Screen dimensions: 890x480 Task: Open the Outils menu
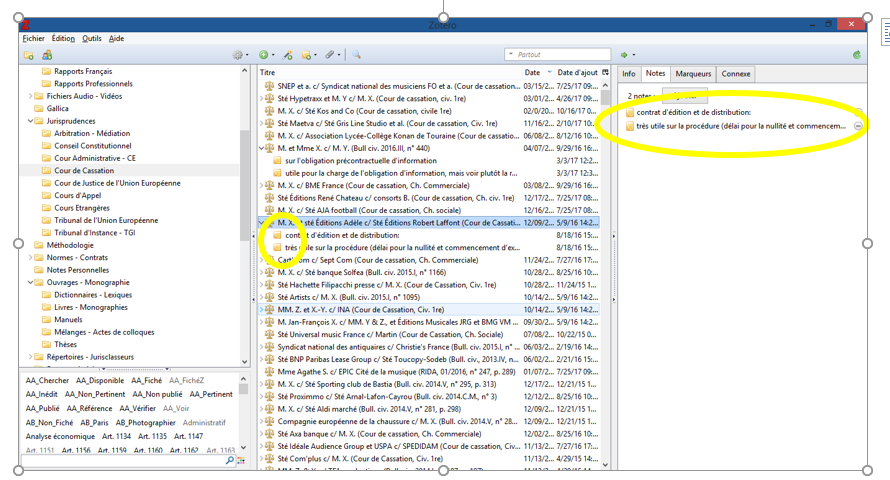click(91, 38)
